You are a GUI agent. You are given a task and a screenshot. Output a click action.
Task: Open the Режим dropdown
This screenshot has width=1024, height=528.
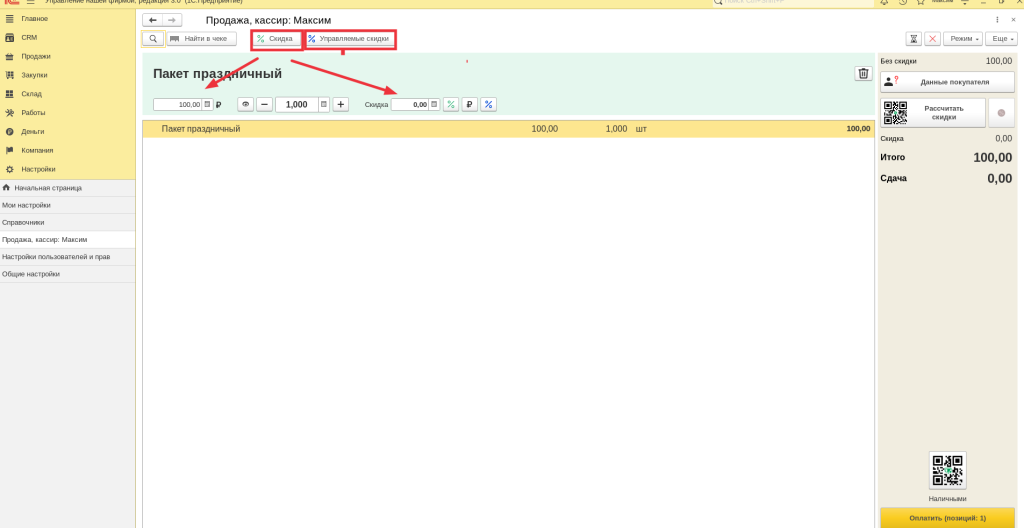pos(963,39)
